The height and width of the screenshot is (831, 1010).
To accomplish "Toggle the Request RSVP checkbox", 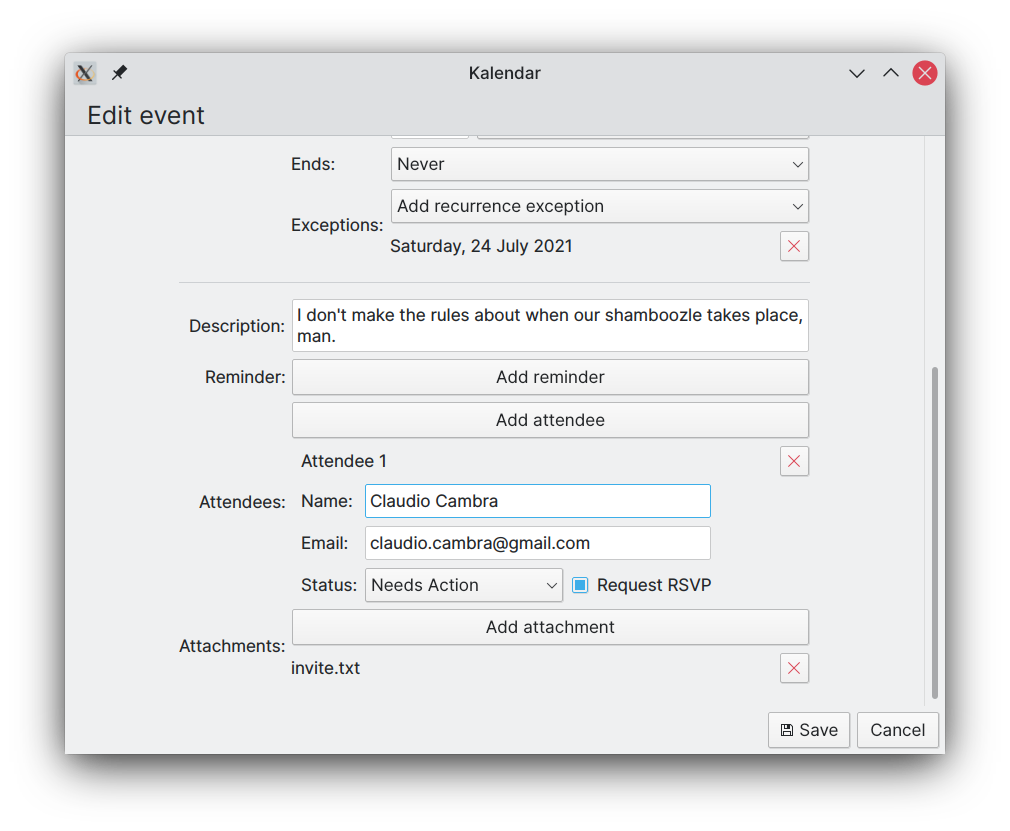I will pyautogui.click(x=580, y=585).
